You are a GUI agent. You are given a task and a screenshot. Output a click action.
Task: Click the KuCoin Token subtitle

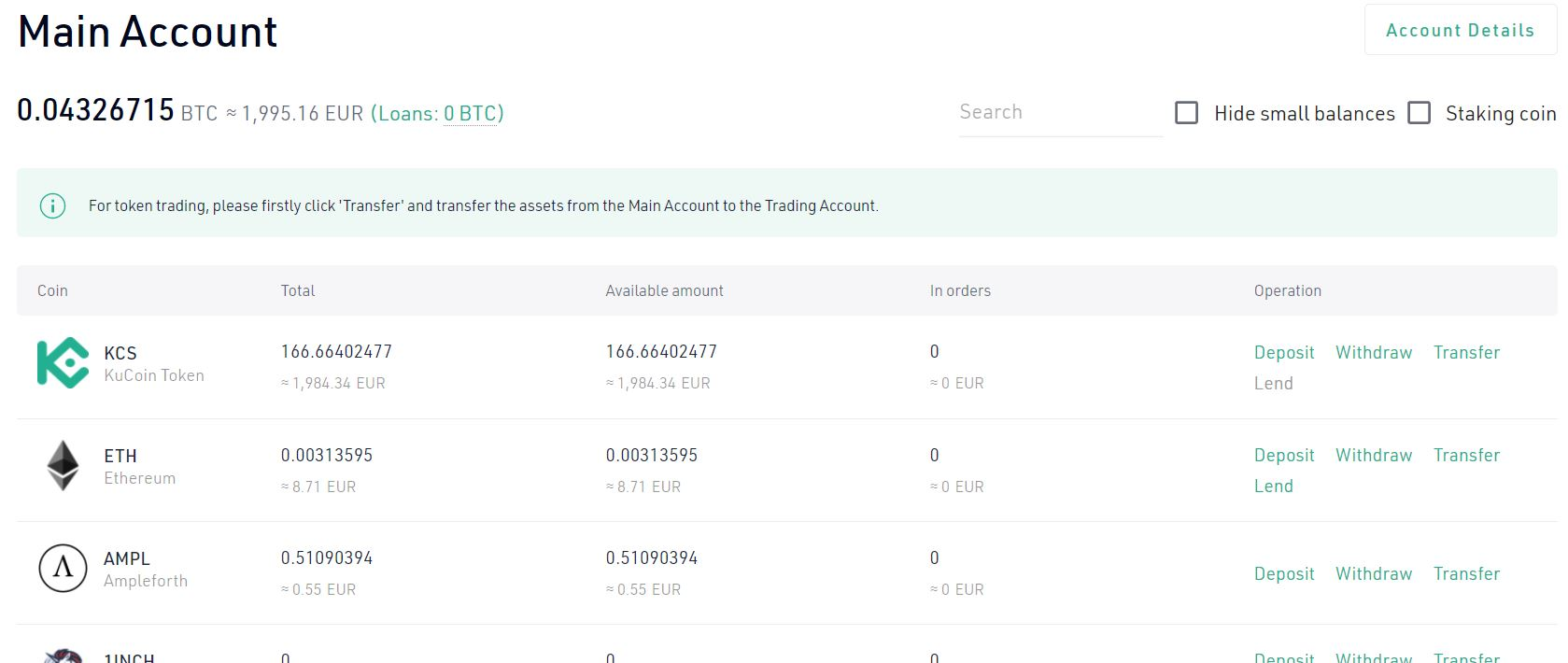(x=154, y=375)
